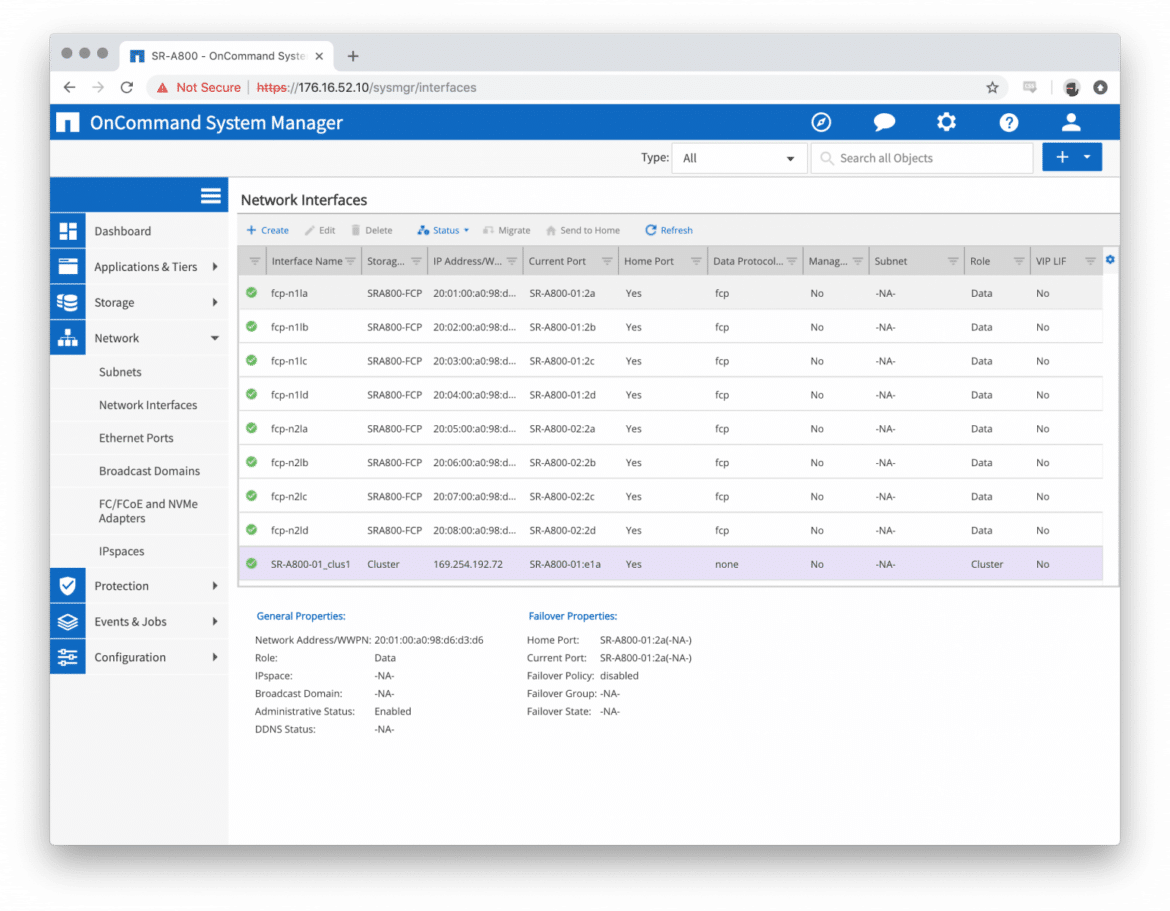Click the Edit toolbar button
The height and width of the screenshot is (911, 1170).
(x=320, y=231)
